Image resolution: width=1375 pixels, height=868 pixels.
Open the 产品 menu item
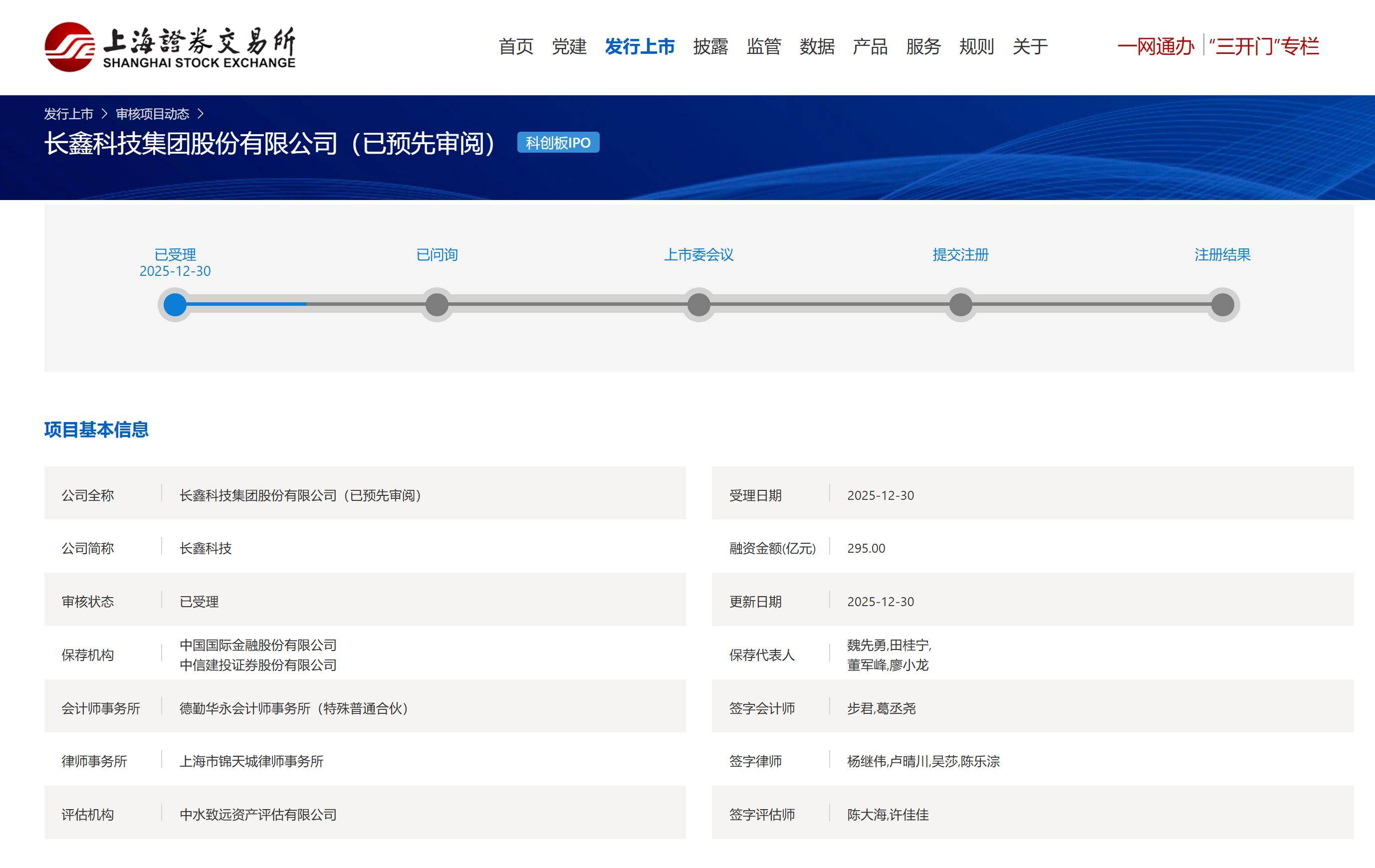click(x=870, y=46)
